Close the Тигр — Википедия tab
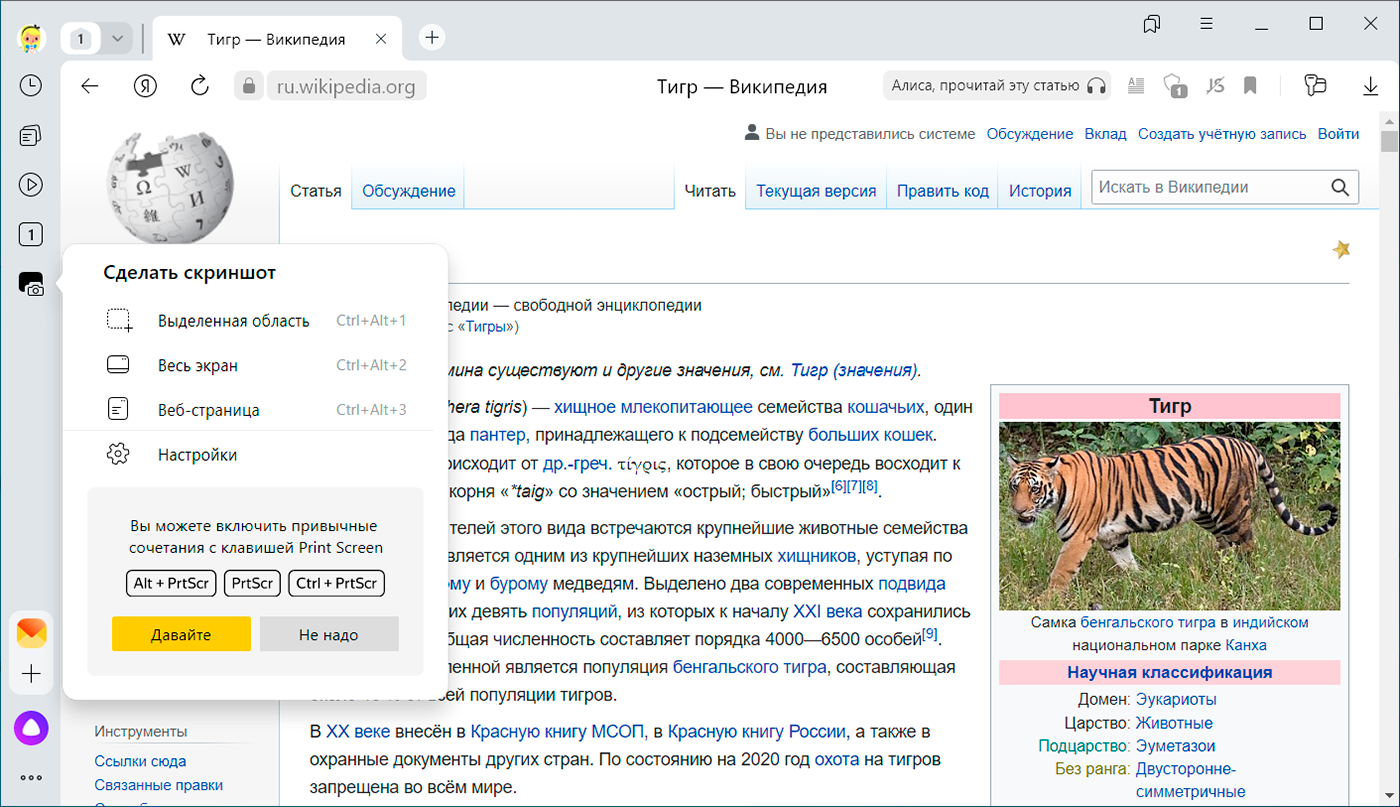This screenshot has width=1400, height=807. [x=381, y=39]
